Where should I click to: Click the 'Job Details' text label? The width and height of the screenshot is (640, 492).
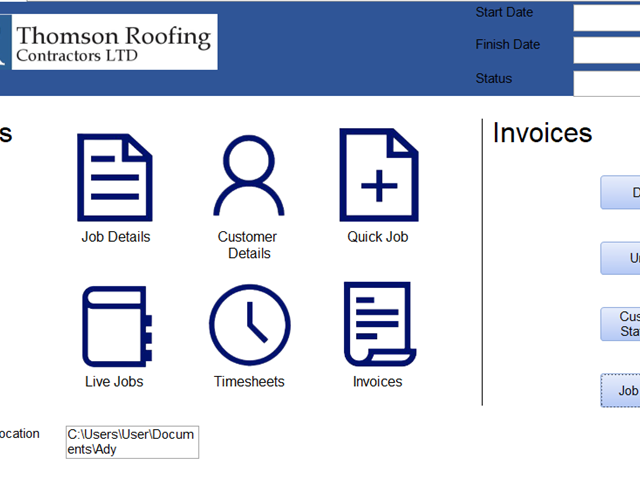click(x=116, y=237)
